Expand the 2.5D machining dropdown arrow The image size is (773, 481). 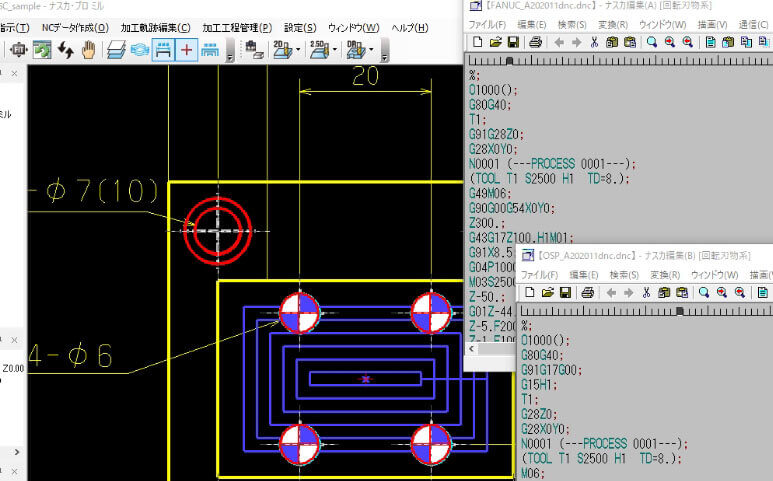coord(334,50)
